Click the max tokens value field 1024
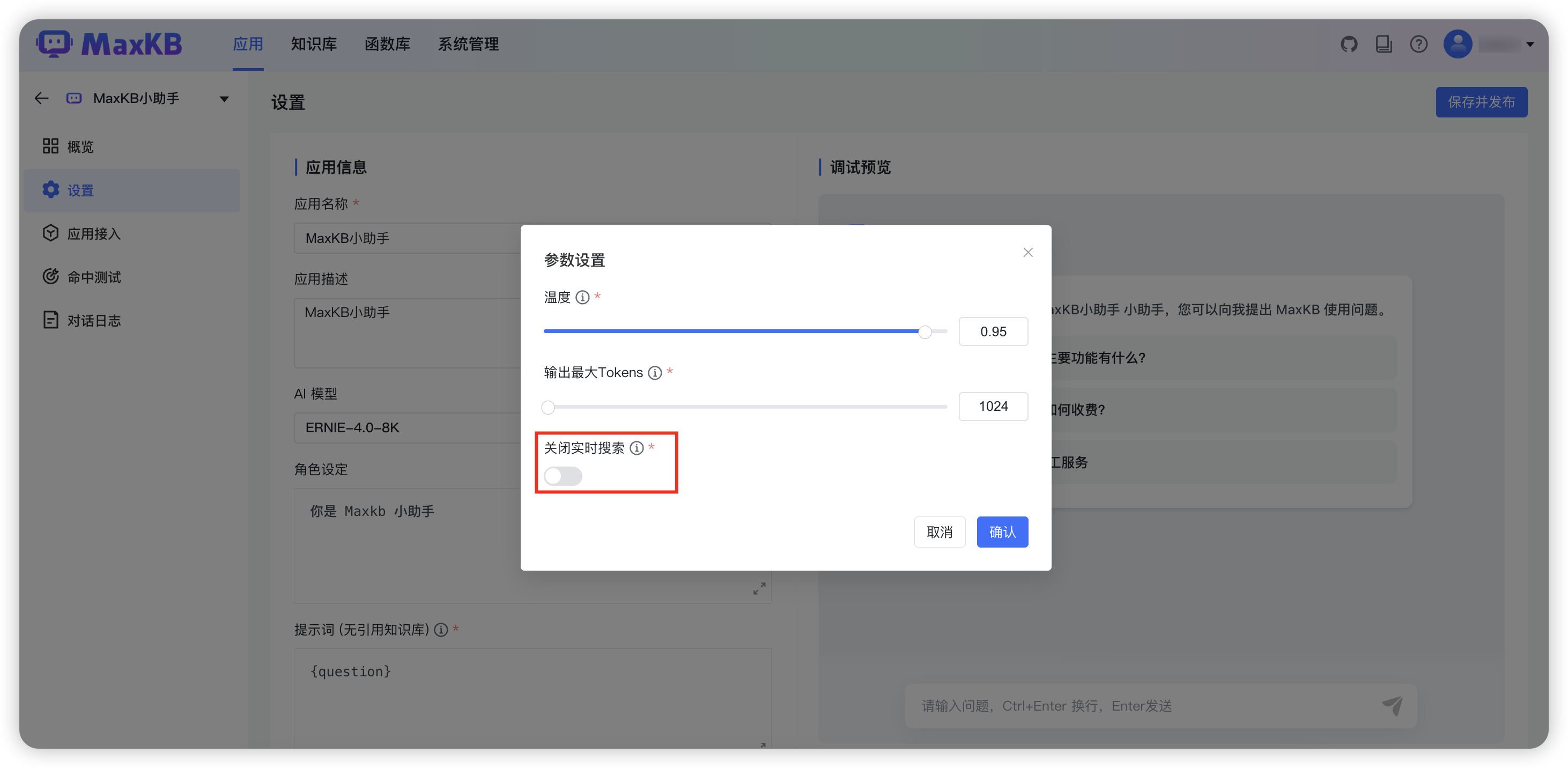Image resolution: width=1568 pixels, height=768 pixels. (993, 407)
